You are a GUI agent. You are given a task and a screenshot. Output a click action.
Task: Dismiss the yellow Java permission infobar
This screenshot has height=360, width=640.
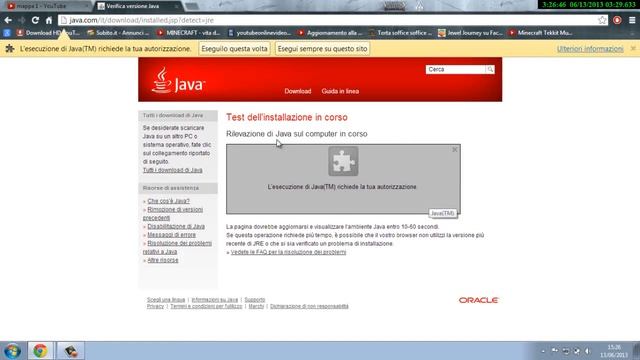click(x=633, y=49)
